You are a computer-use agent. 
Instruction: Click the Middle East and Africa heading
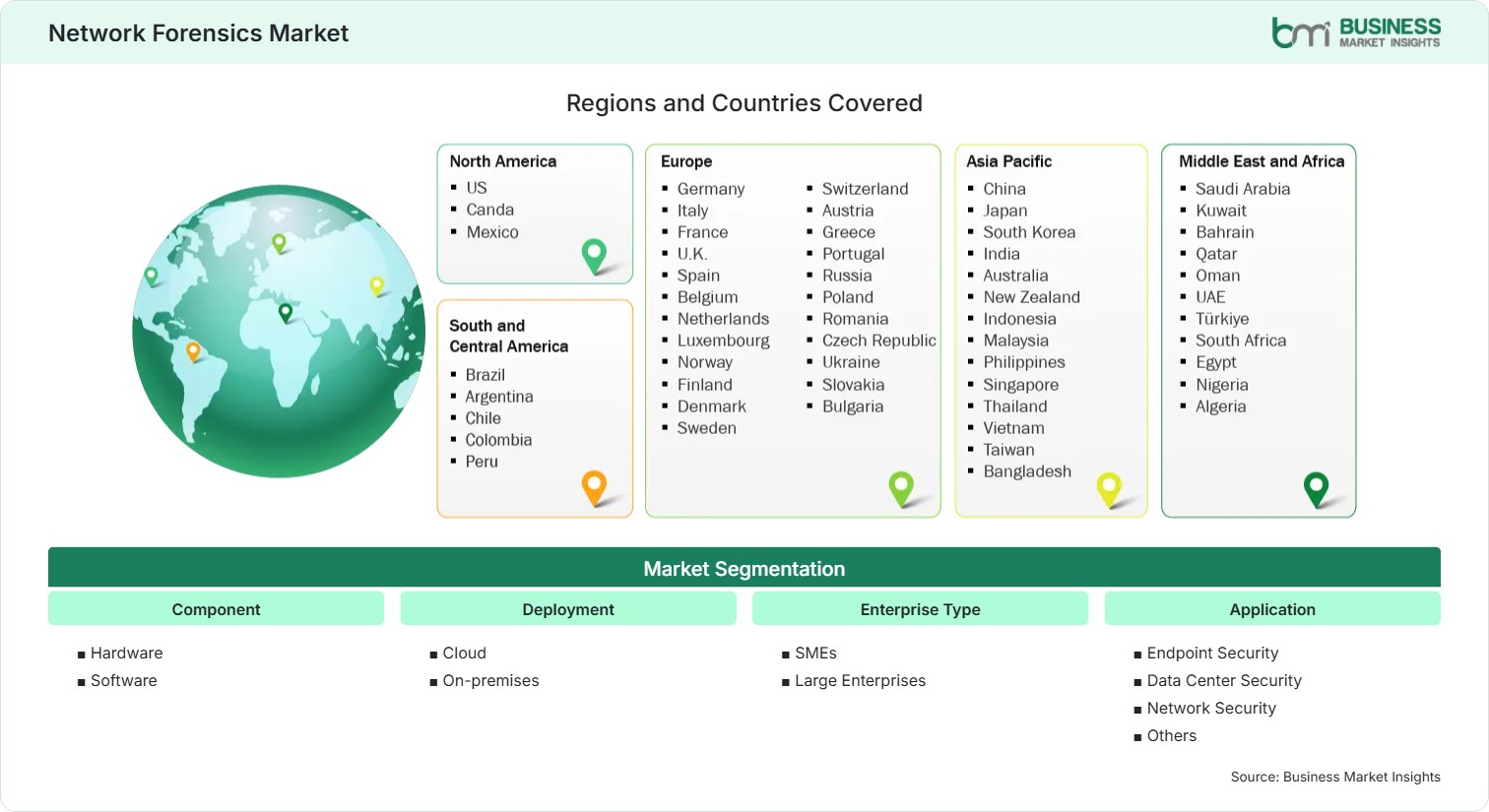[x=1262, y=161]
